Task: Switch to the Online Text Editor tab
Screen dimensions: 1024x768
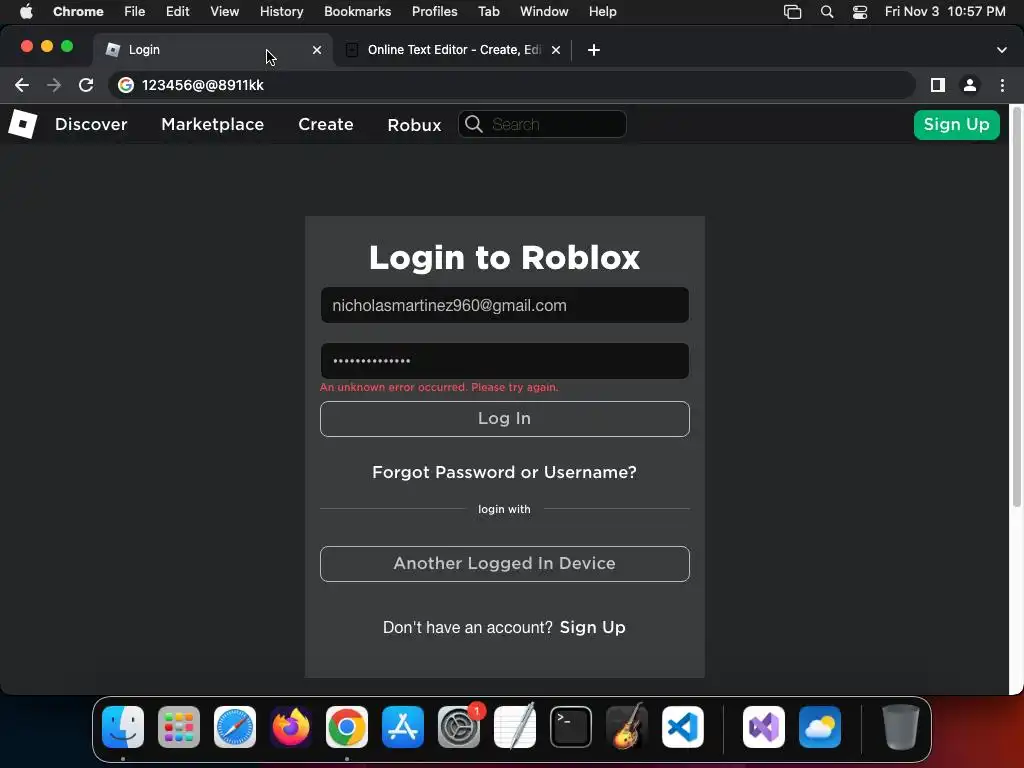Action: coord(453,50)
